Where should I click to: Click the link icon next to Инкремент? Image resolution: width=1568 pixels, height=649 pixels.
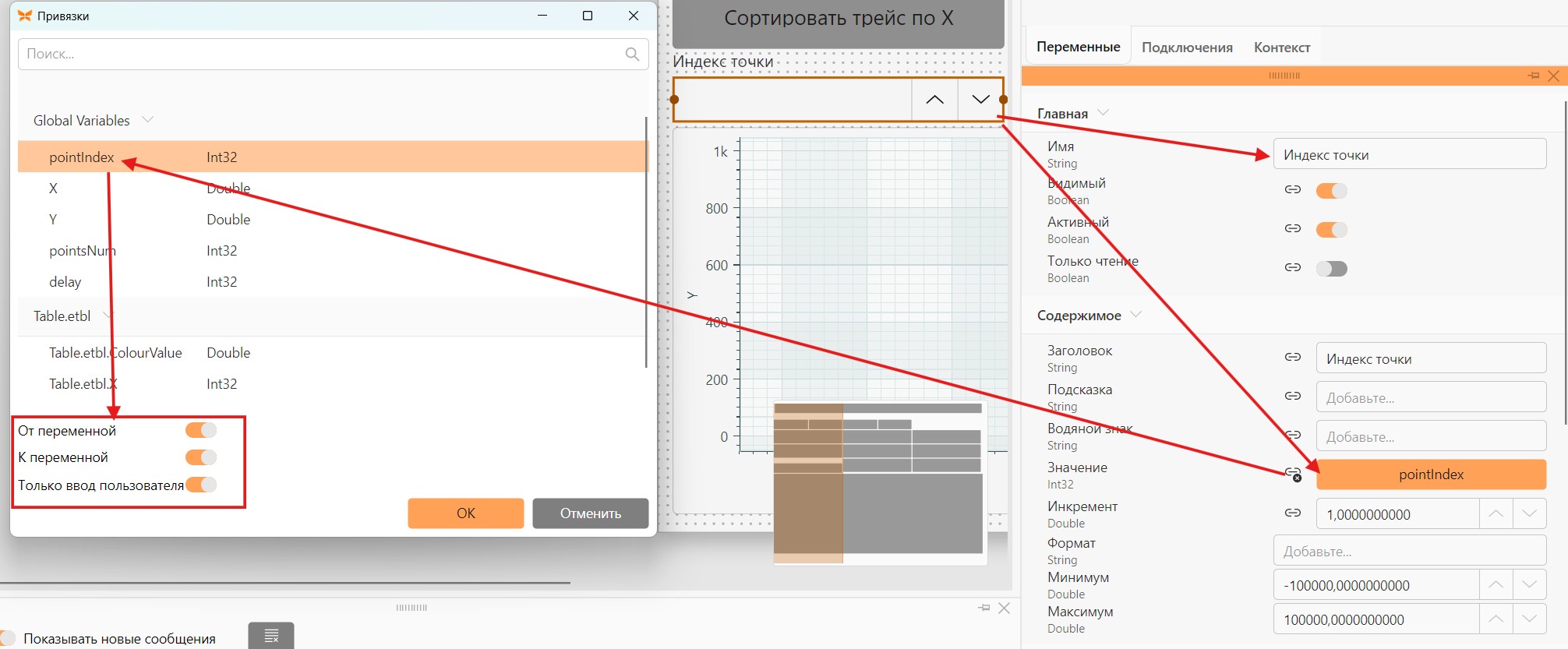1293,513
